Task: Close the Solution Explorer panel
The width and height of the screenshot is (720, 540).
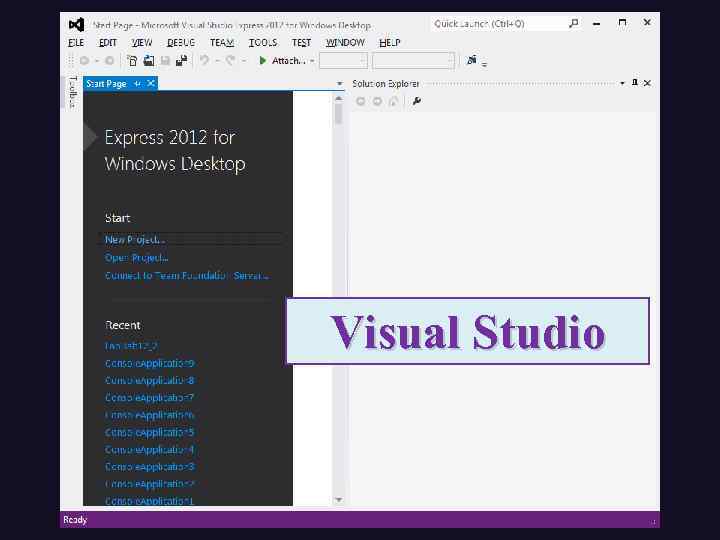Action: tap(647, 83)
